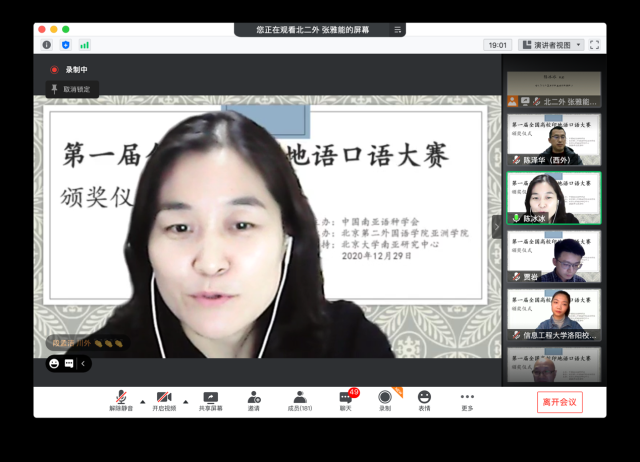Collapse the floating emoji bar with left chevron
The width and height of the screenshot is (640, 462).
point(83,364)
